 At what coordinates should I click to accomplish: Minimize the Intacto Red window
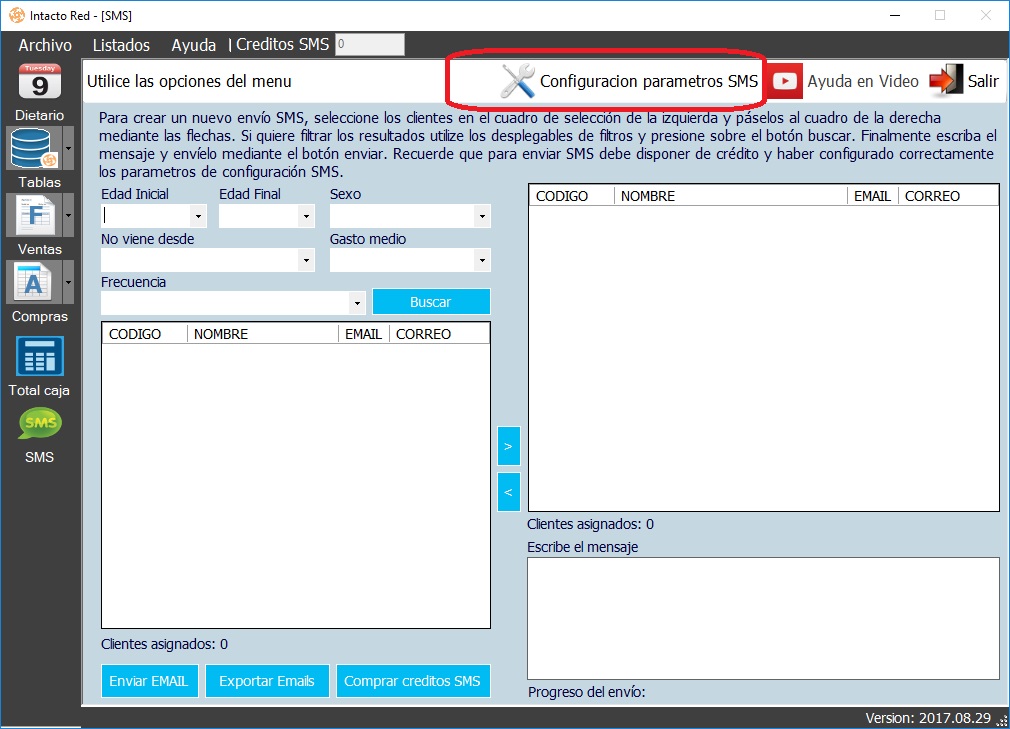895,15
